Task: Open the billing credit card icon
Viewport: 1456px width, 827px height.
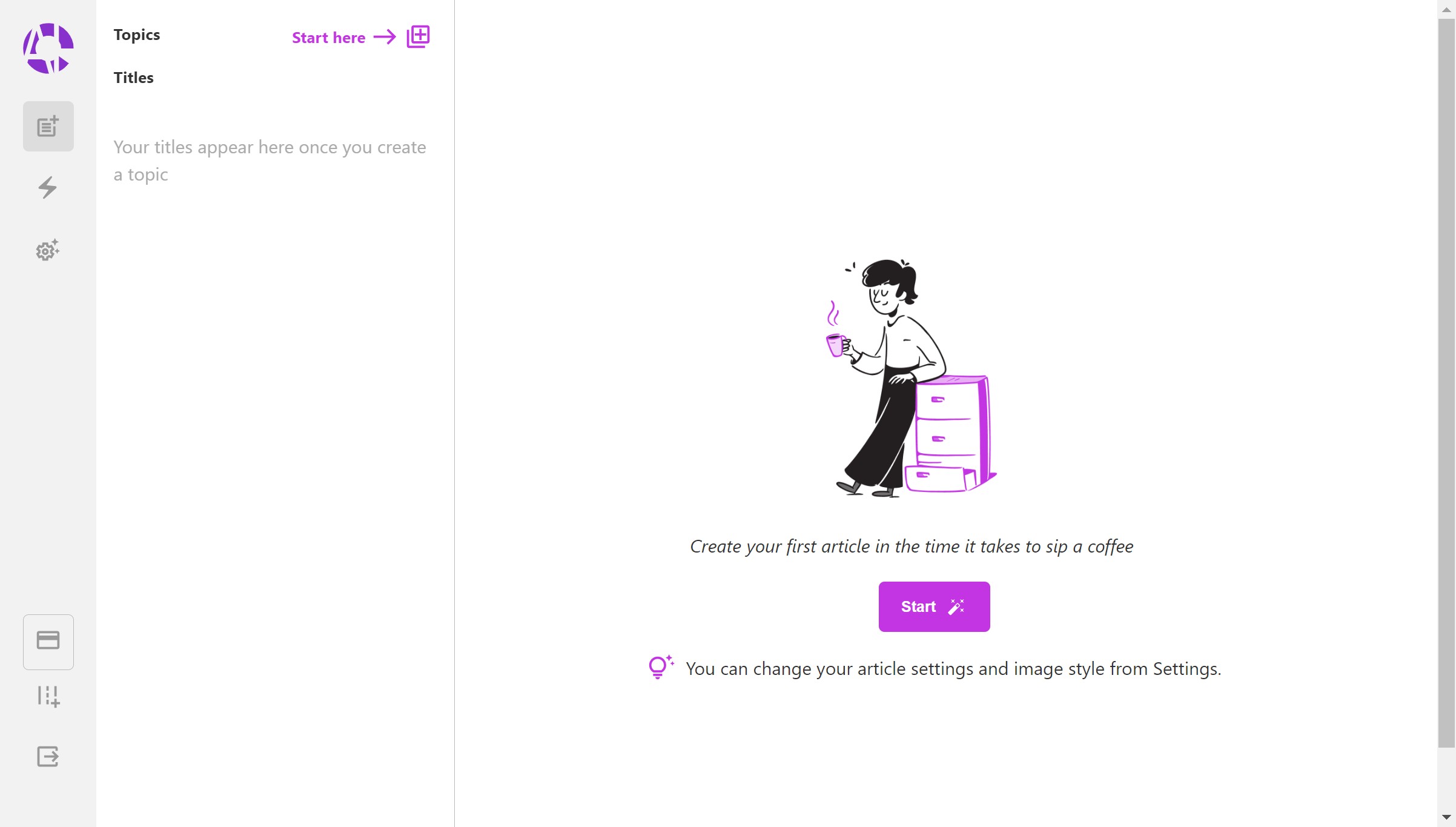Action: tap(48, 641)
